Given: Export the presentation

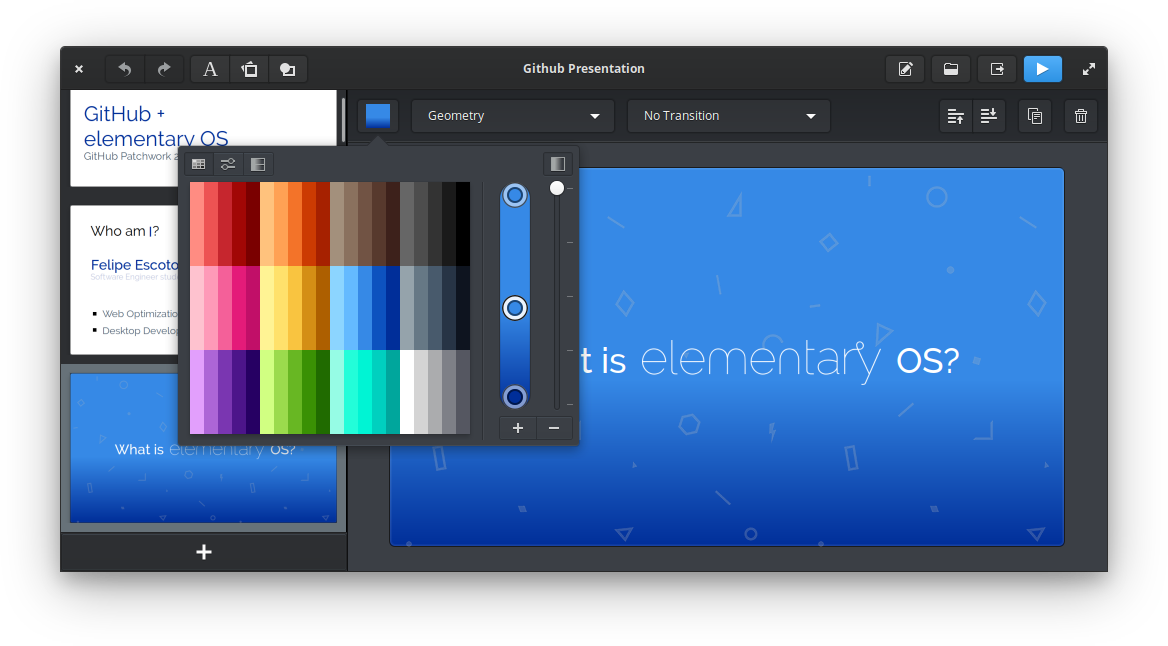Looking at the screenshot, I should coord(997,69).
